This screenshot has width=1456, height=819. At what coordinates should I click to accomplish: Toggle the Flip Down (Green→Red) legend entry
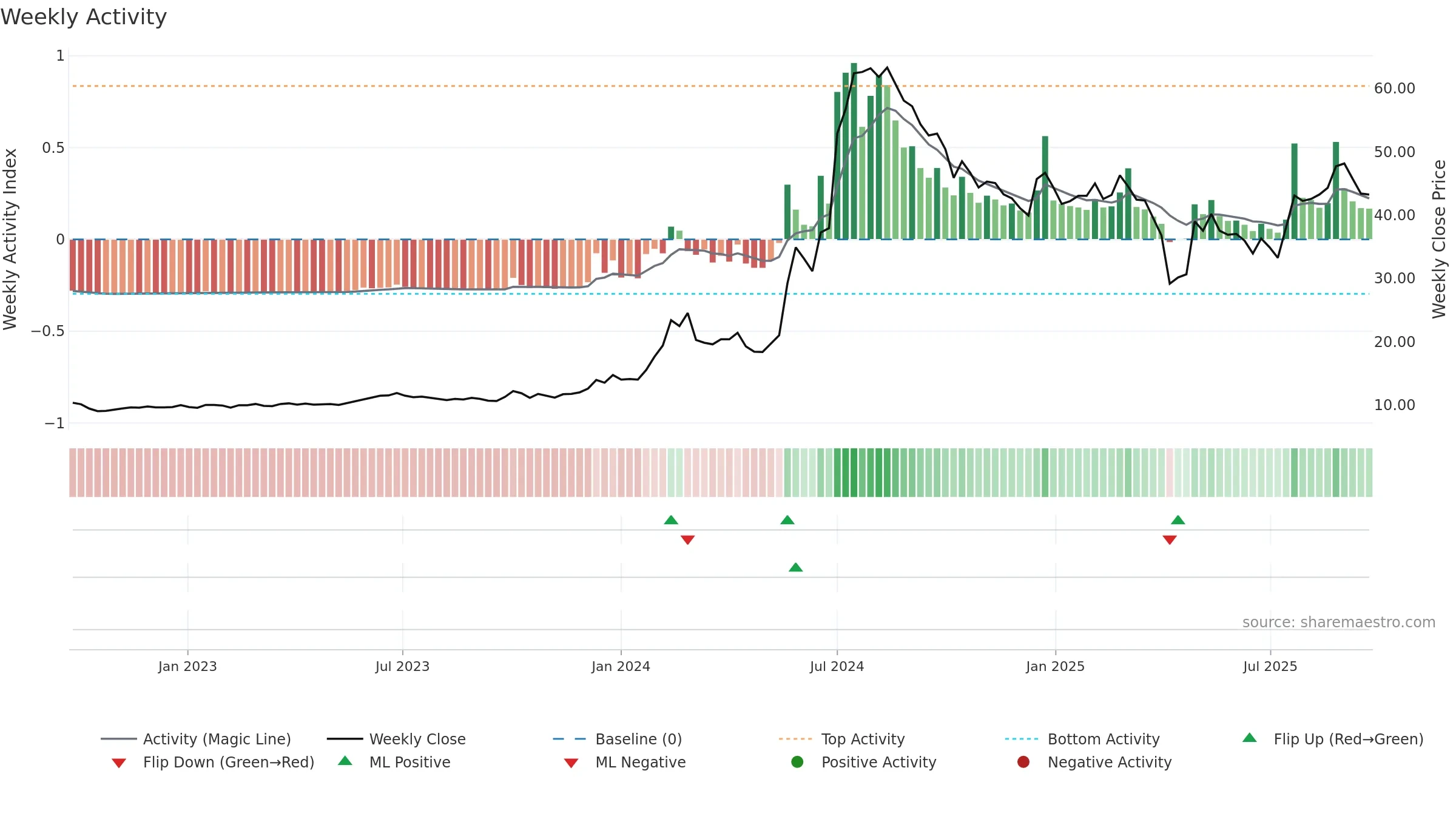(213, 762)
